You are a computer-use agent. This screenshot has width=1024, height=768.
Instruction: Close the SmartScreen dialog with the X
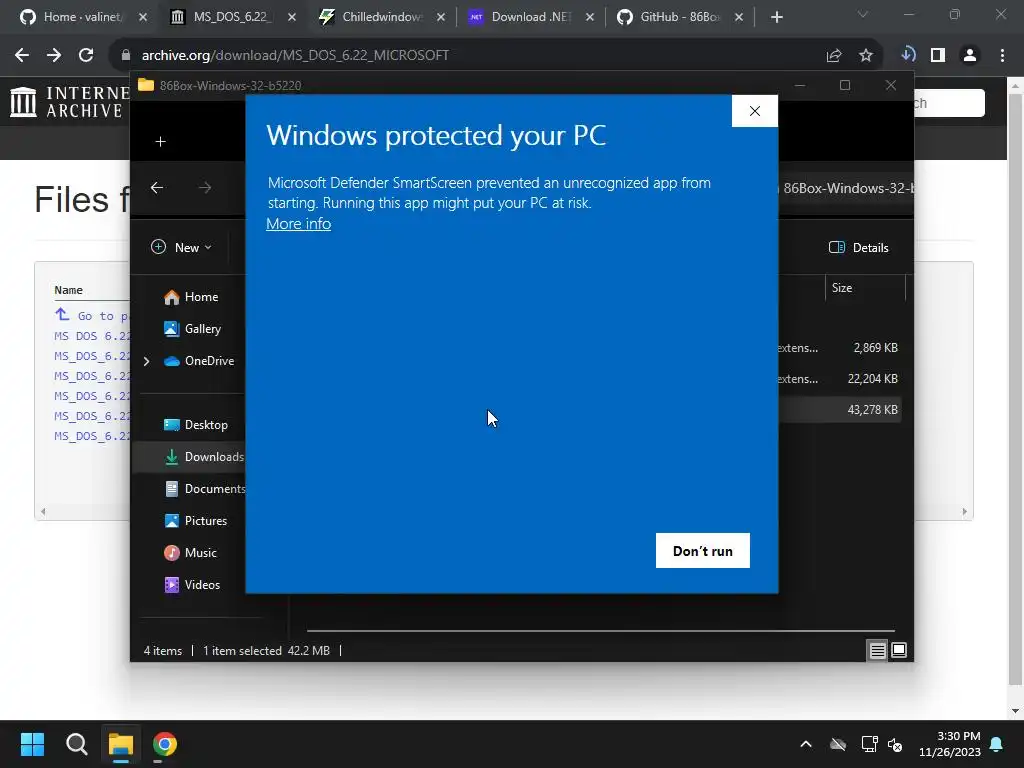tap(755, 111)
